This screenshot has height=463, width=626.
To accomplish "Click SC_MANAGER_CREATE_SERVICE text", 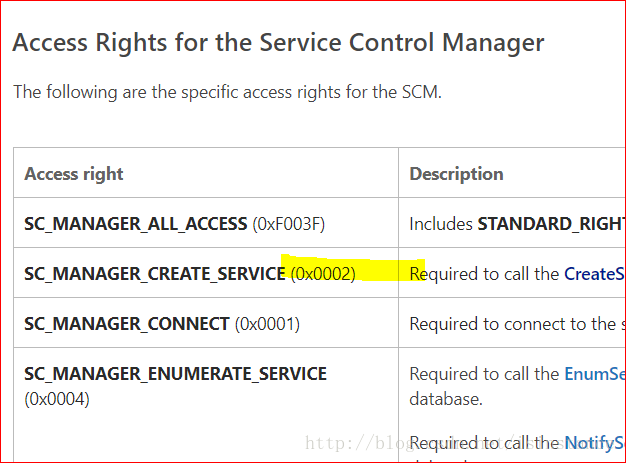I will [155, 274].
